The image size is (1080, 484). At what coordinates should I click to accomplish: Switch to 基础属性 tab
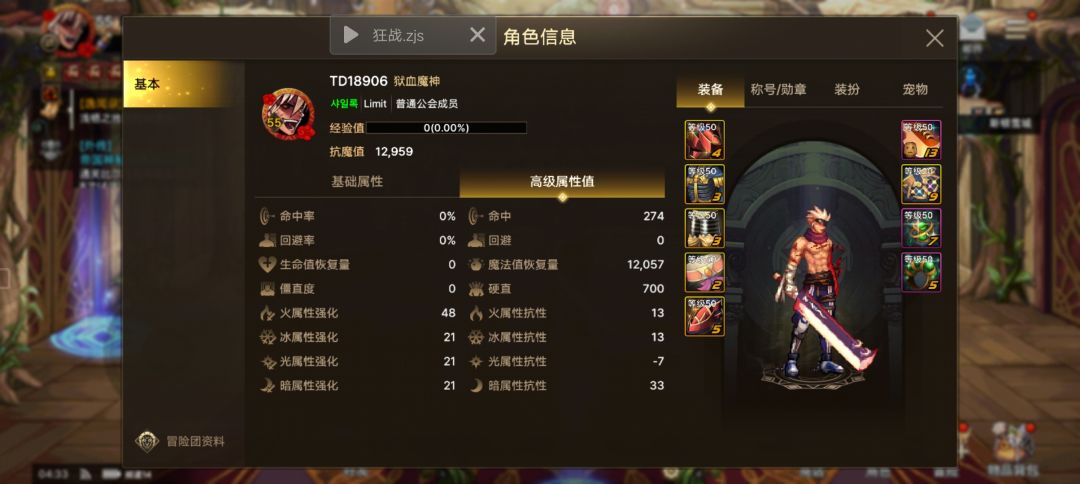357,182
